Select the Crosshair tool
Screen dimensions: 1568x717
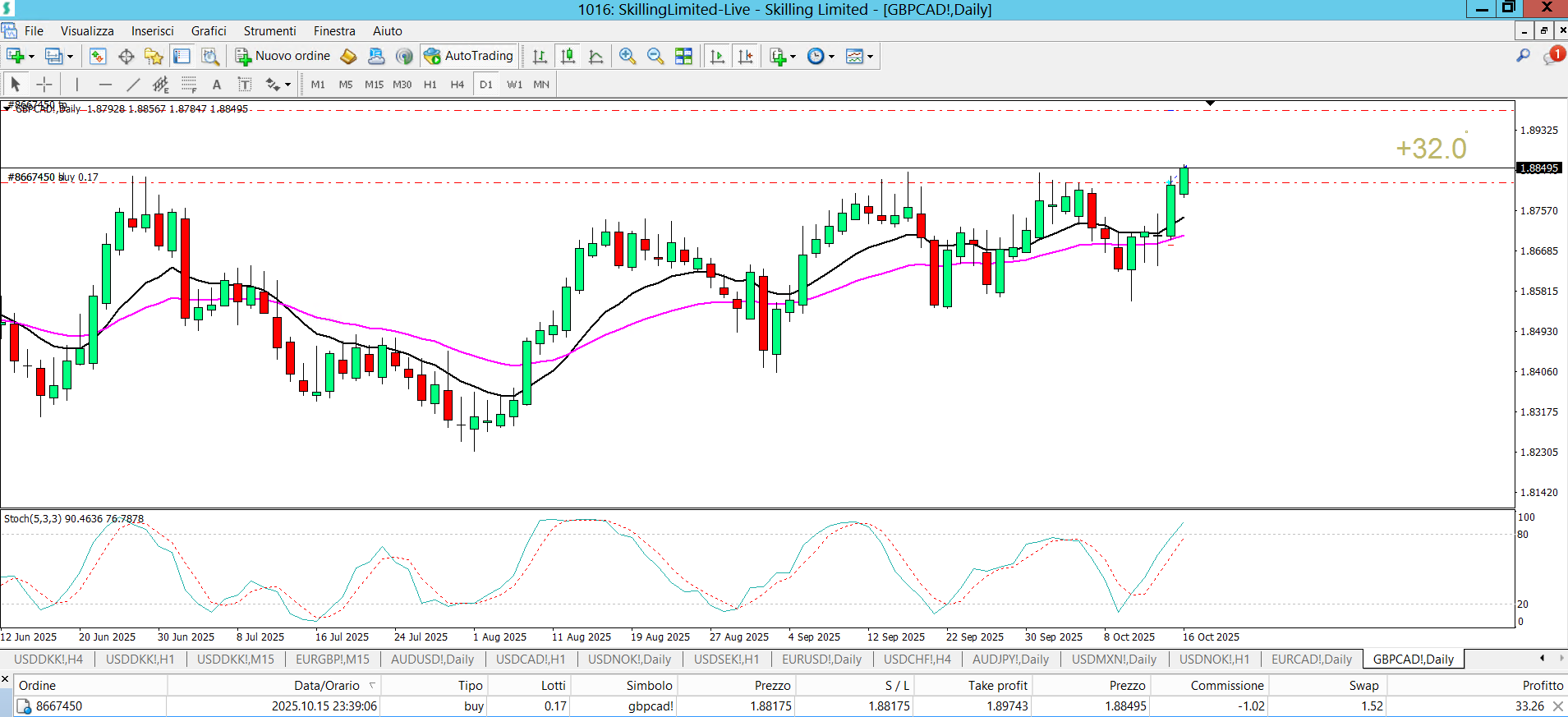click(x=44, y=84)
